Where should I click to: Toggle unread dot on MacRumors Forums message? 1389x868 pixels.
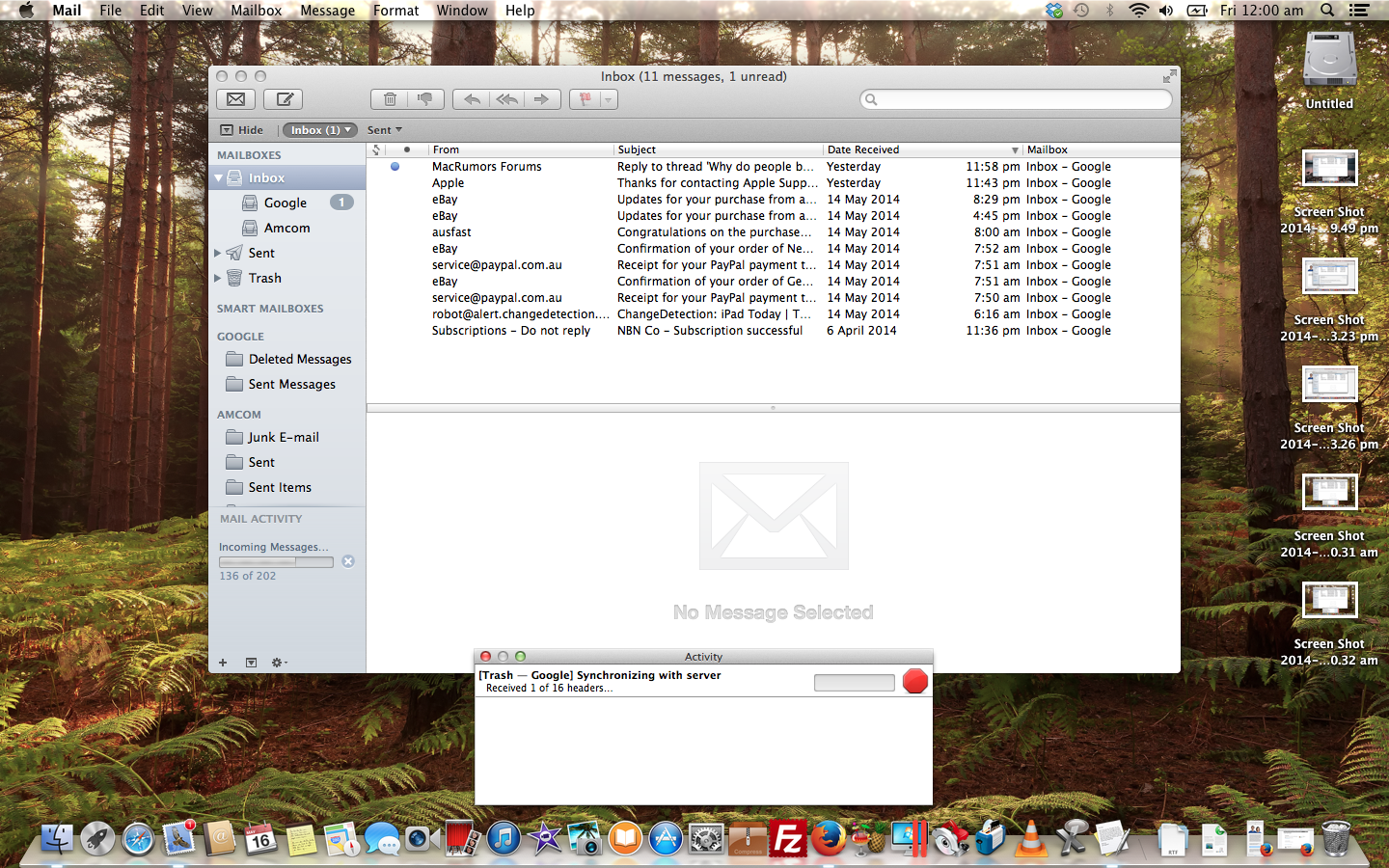point(395,167)
